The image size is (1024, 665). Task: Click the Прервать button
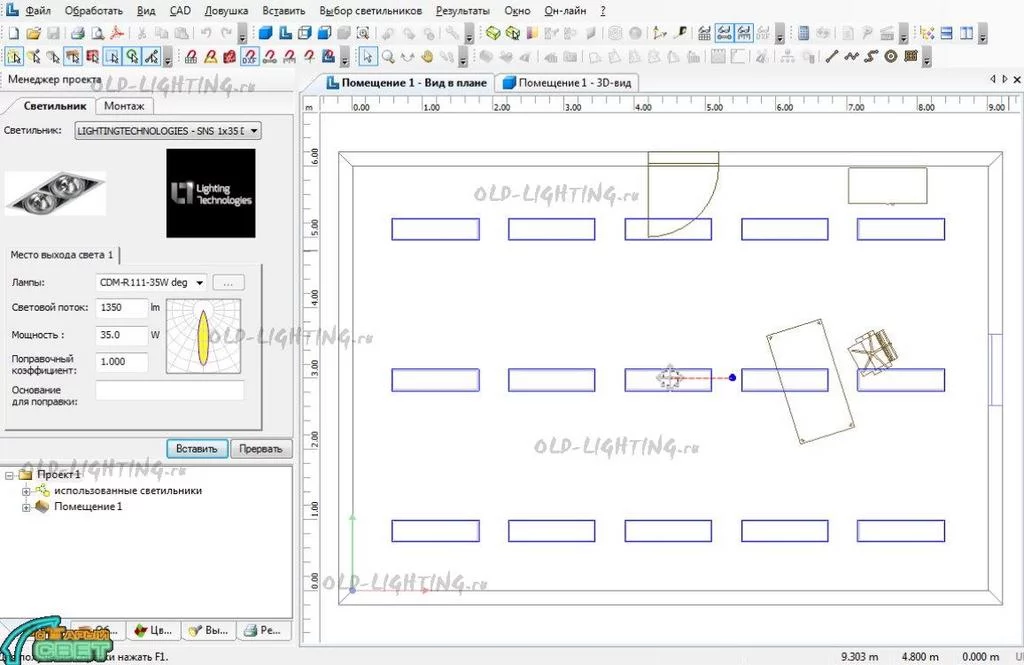[x=261, y=449]
